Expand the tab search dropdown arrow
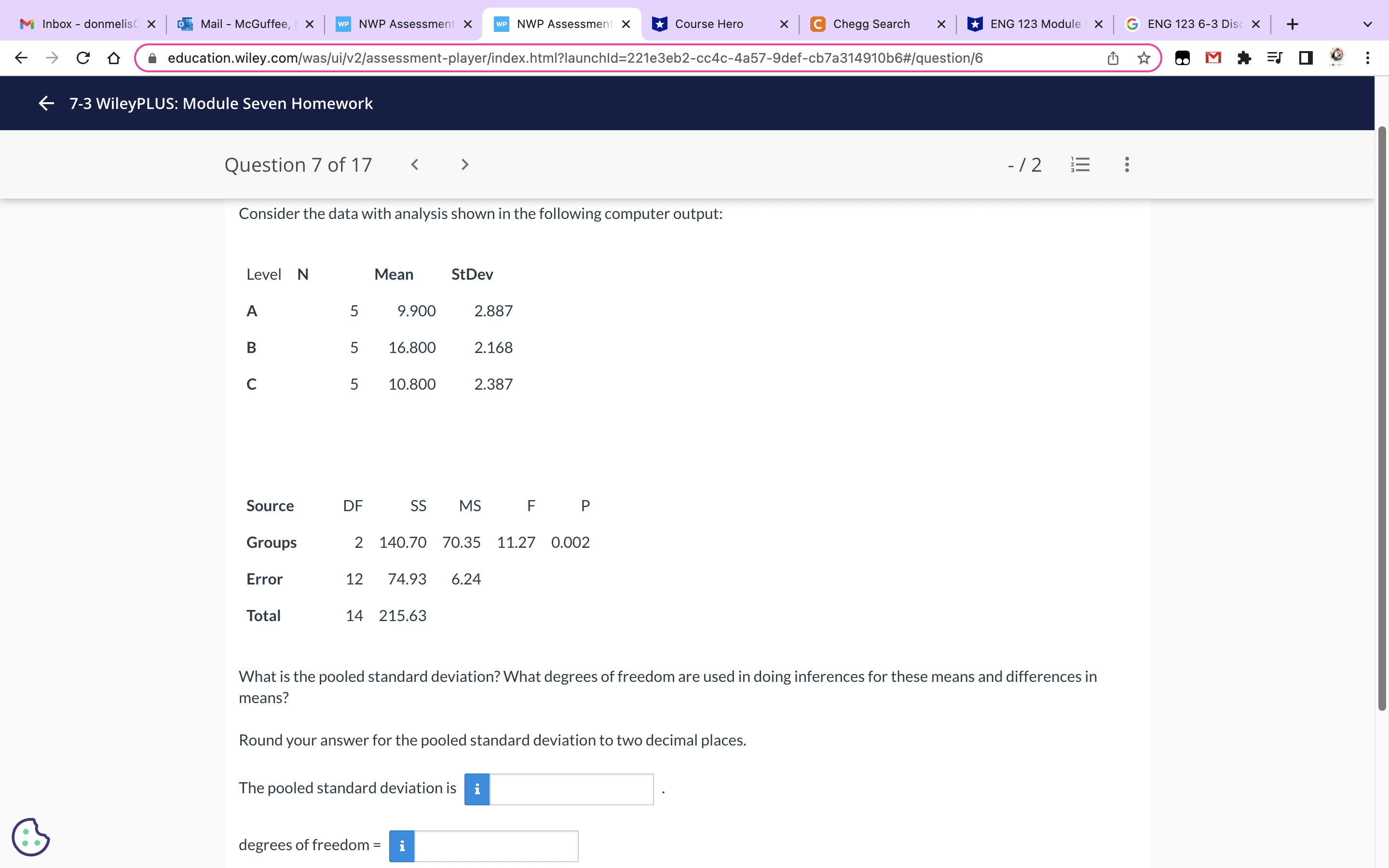Screen dimensions: 1389x868 1367,24
